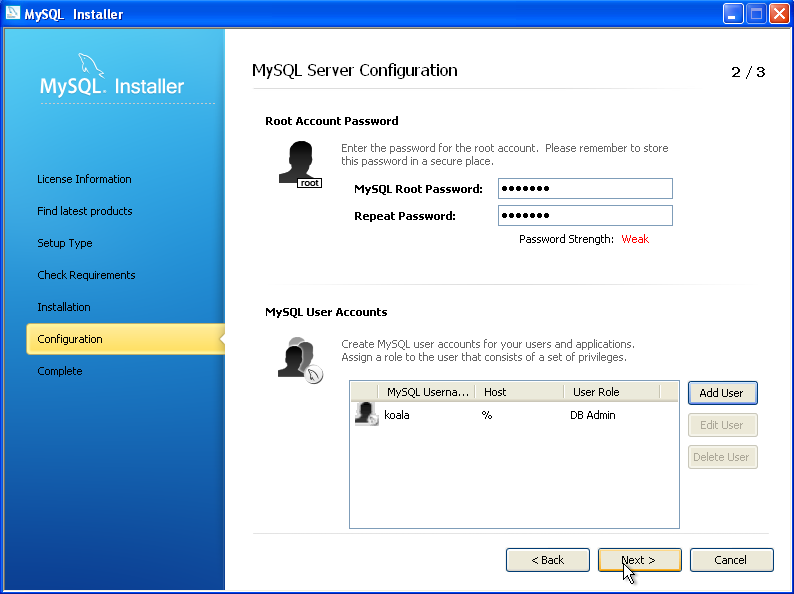Sort by User Role column header

[611, 392]
